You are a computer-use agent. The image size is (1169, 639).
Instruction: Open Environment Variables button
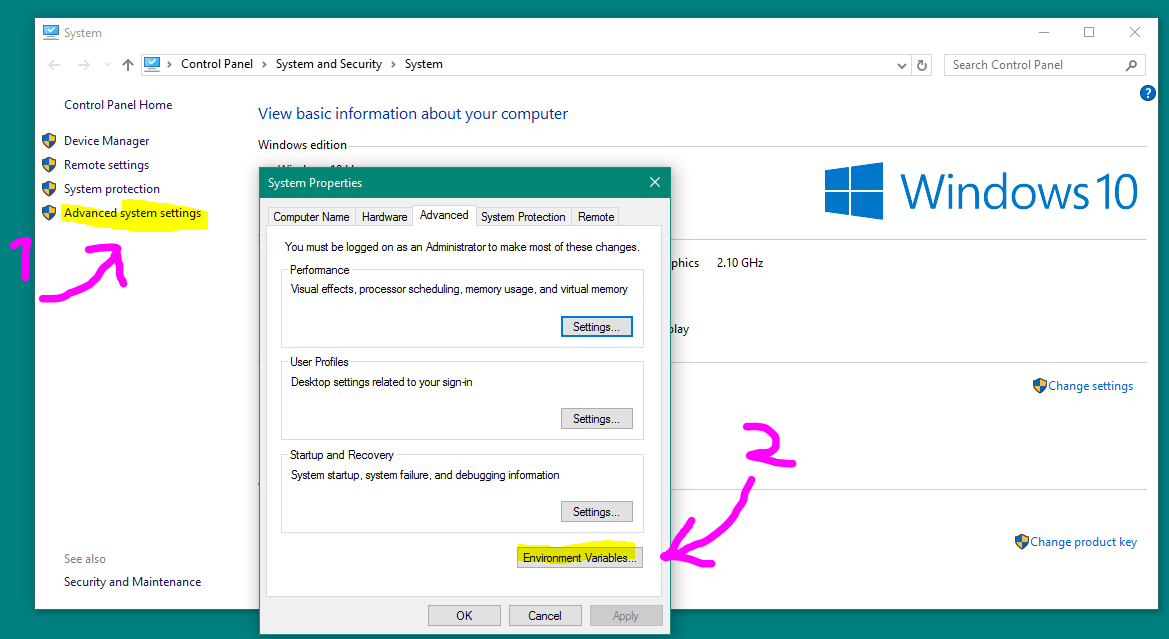point(579,558)
